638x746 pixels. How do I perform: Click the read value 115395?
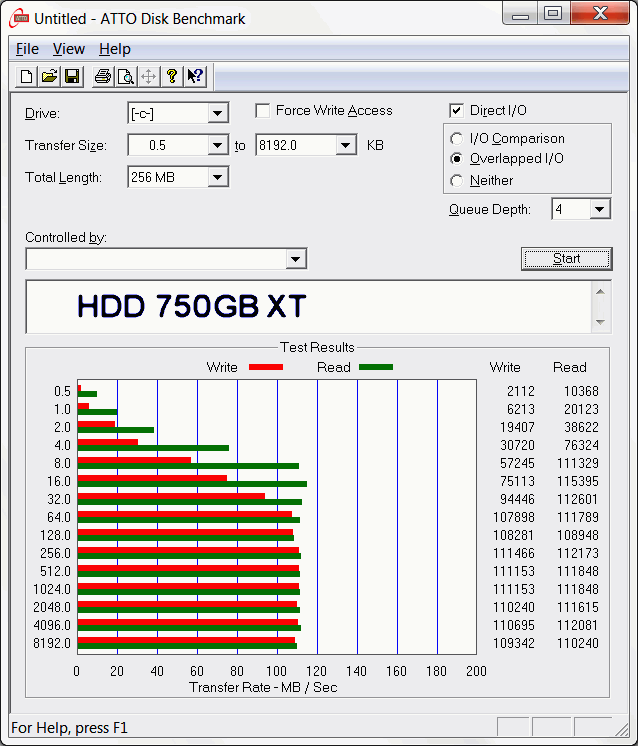tap(578, 481)
